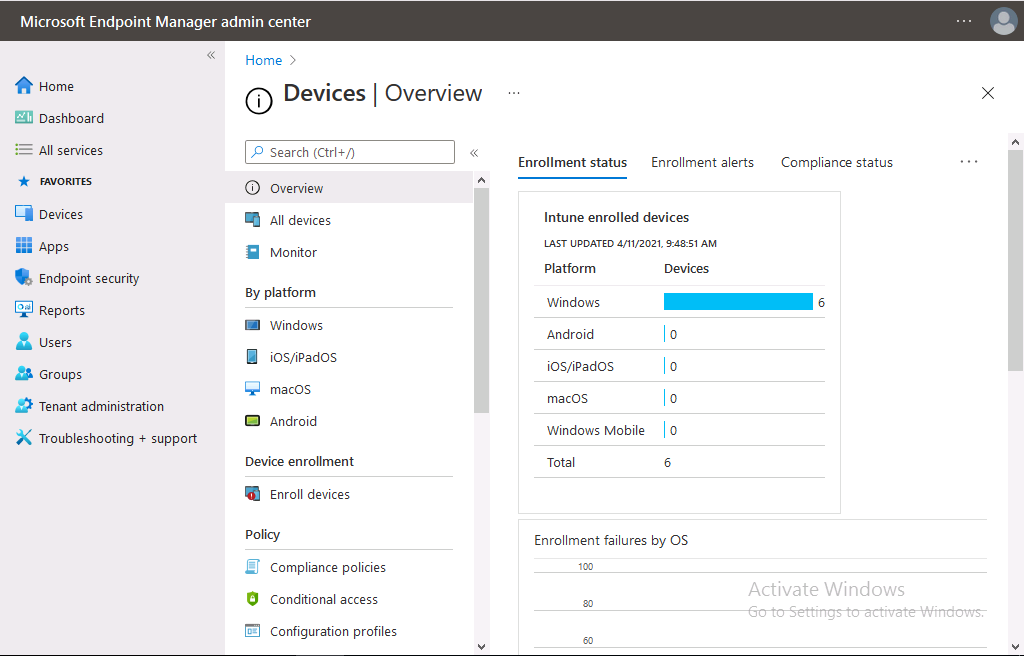This screenshot has width=1024, height=656.
Task: Open the Configuration profiles icon
Action: click(x=252, y=631)
